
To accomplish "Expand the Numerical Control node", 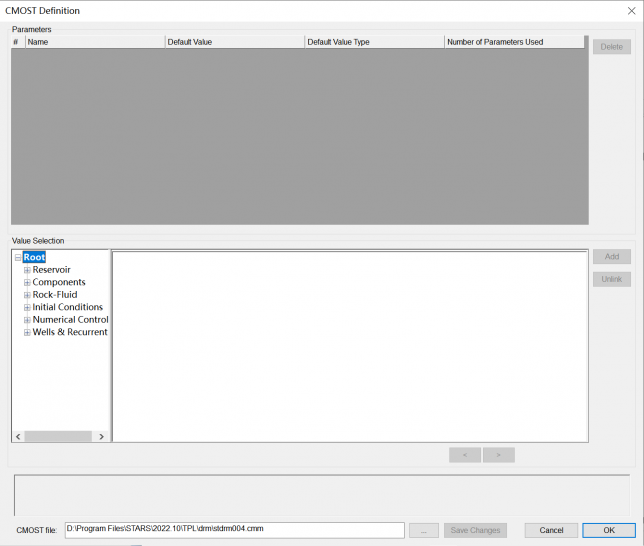I will tap(28, 320).
